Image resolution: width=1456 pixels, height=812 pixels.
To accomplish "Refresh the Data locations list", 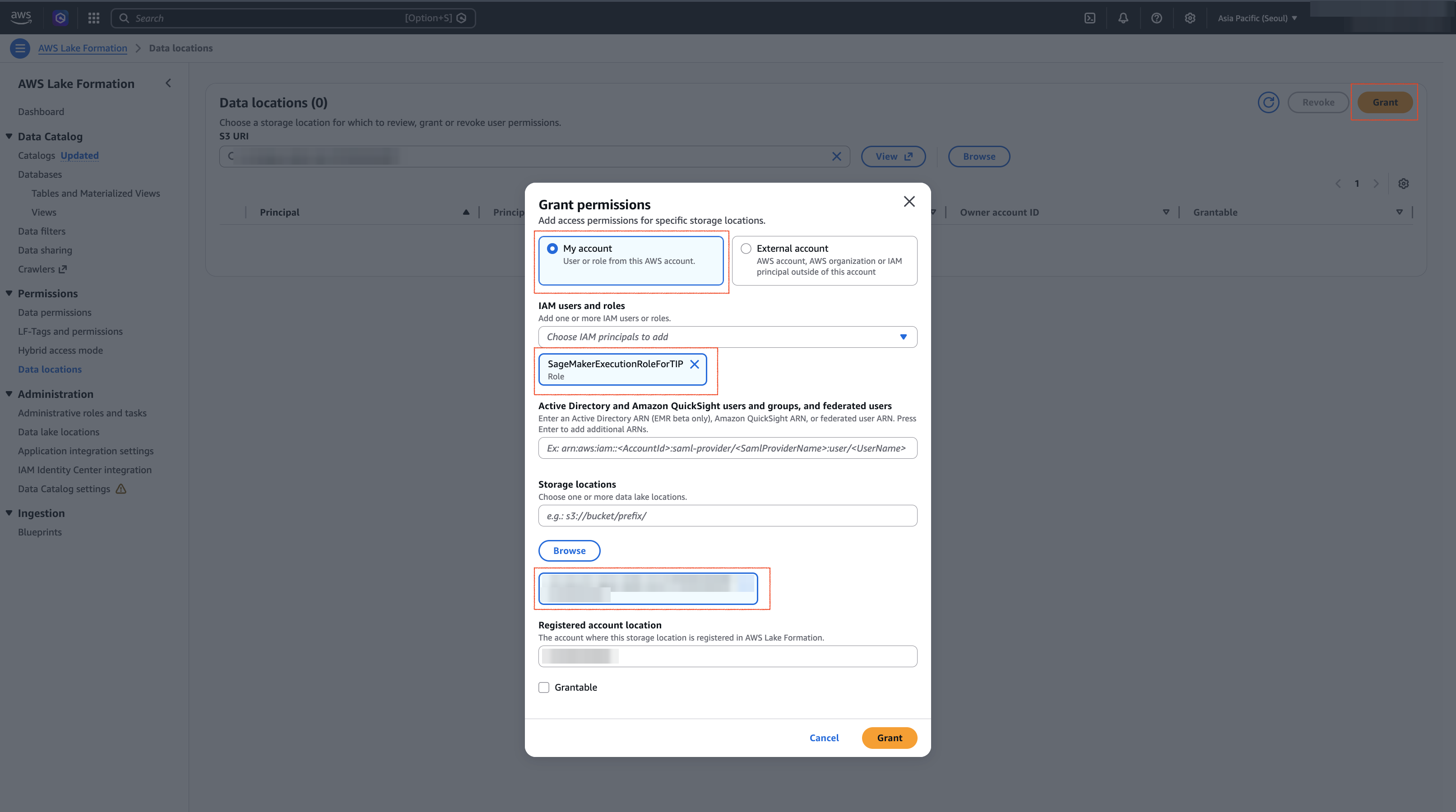I will click(x=1268, y=102).
